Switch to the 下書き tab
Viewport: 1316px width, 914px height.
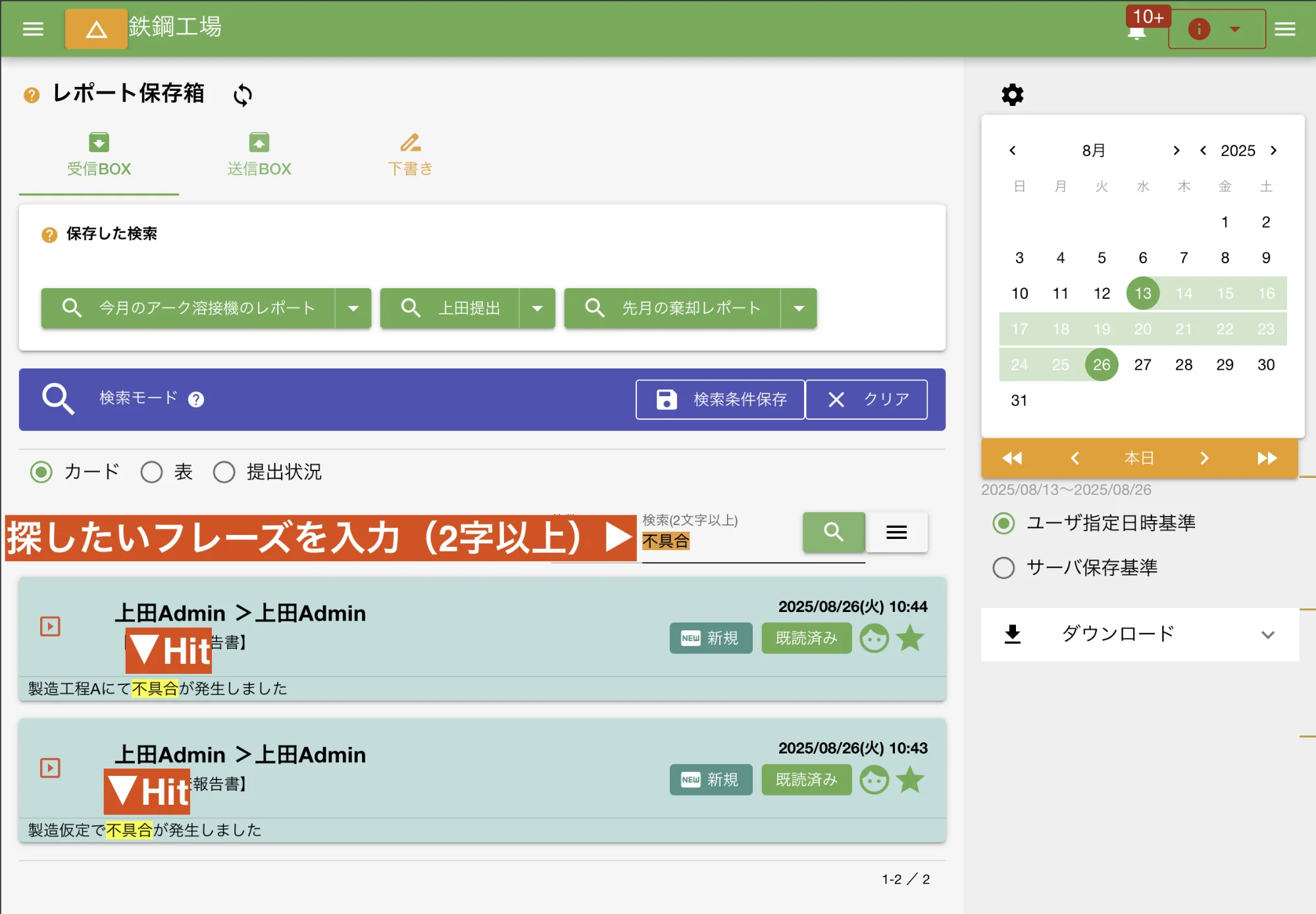point(410,155)
